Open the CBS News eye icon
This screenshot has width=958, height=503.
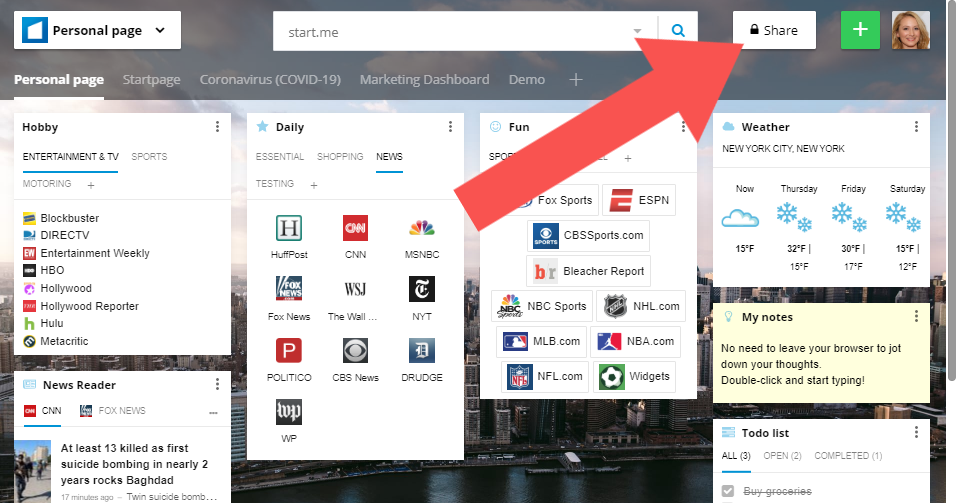355,350
